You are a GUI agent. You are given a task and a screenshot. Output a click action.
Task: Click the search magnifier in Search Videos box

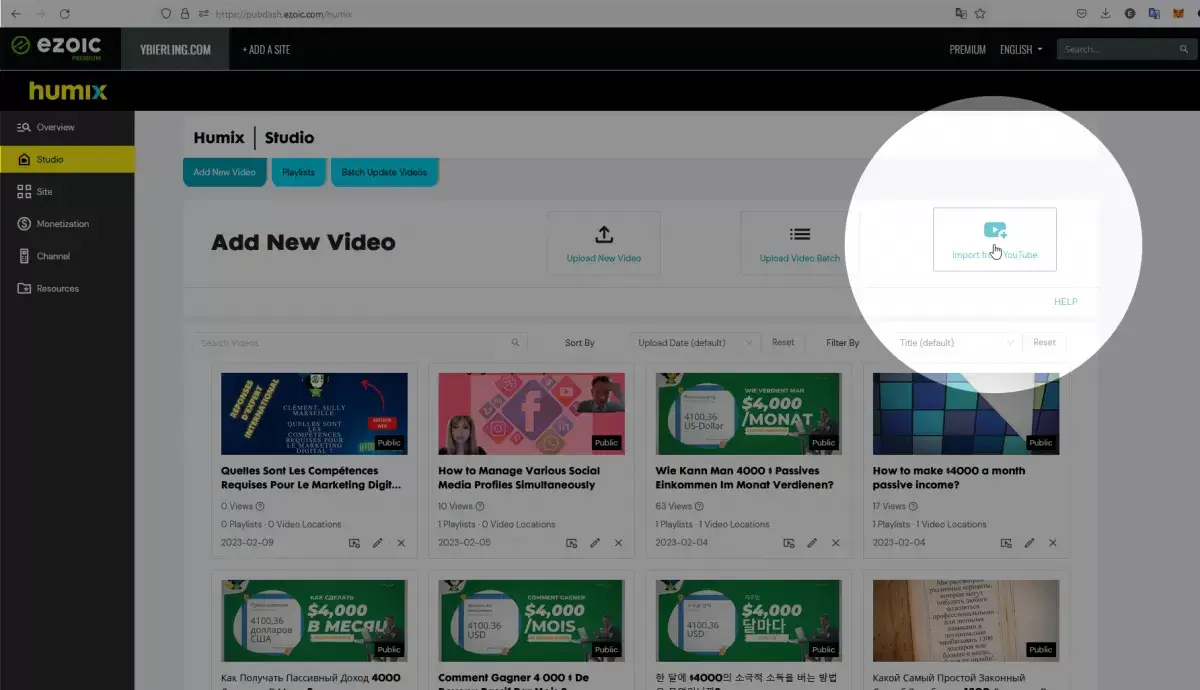click(x=516, y=343)
